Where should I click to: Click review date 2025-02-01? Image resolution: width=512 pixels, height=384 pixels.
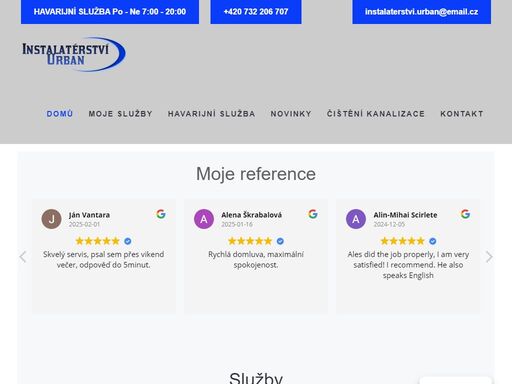(x=84, y=224)
